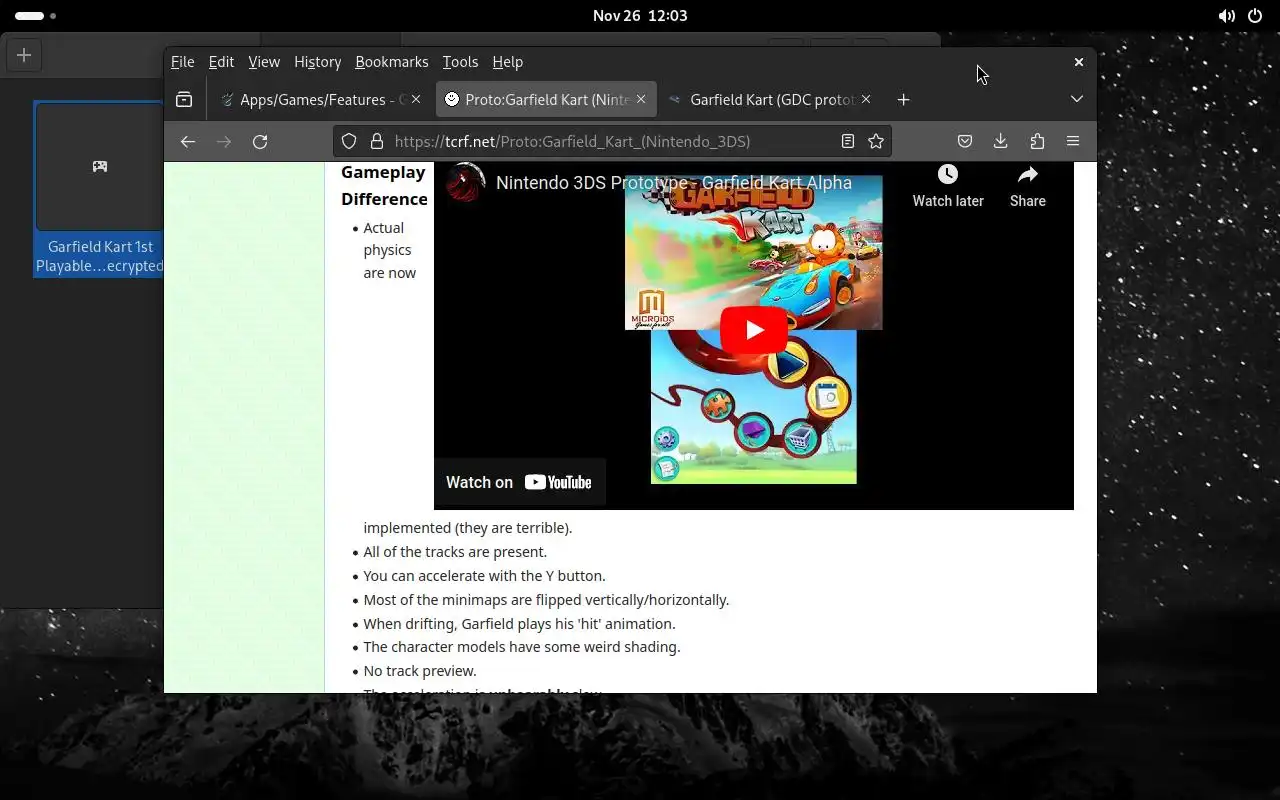Click Share on the video
This screenshot has height=800, width=1280.
1028,186
